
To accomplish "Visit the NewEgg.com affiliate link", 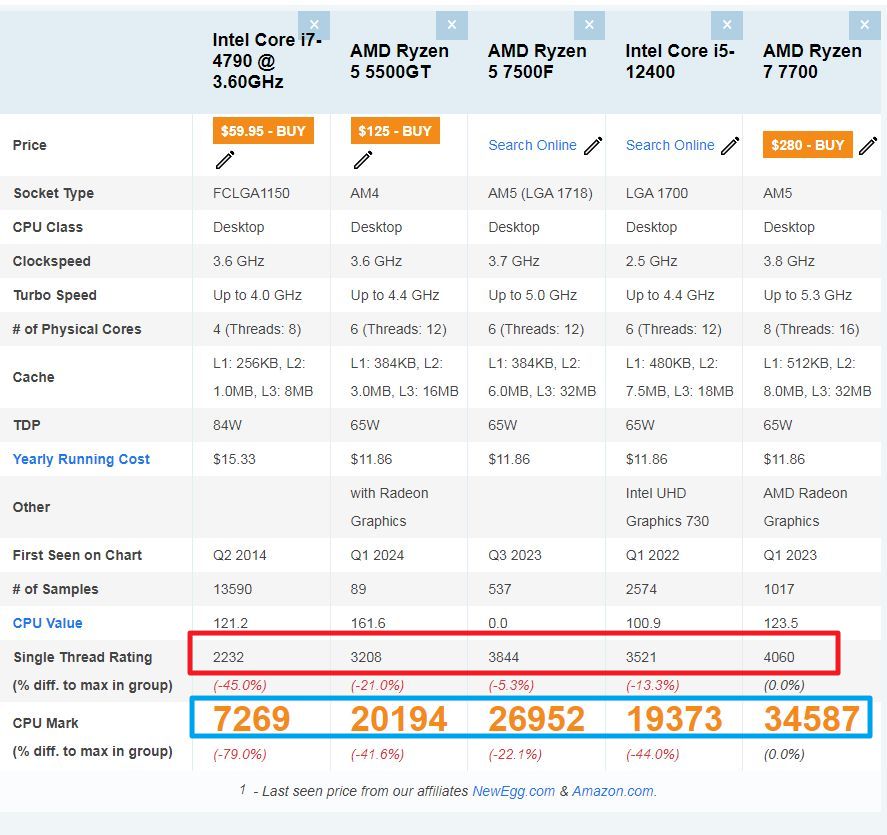I will click(513, 791).
